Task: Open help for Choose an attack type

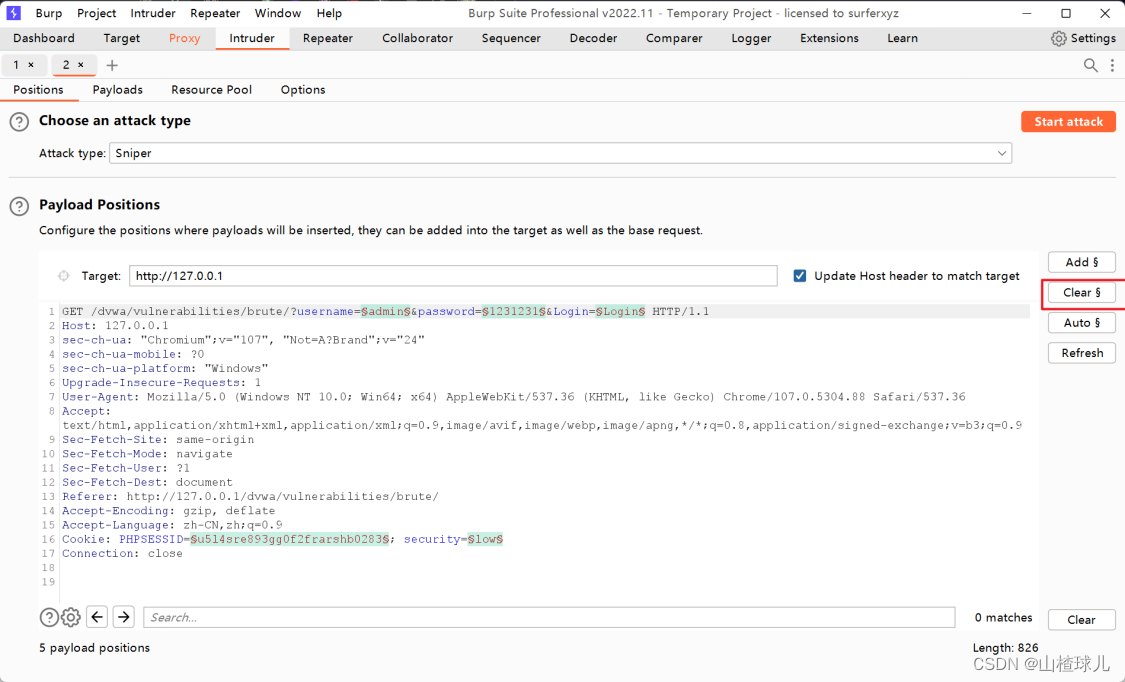Action: tap(19, 122)
